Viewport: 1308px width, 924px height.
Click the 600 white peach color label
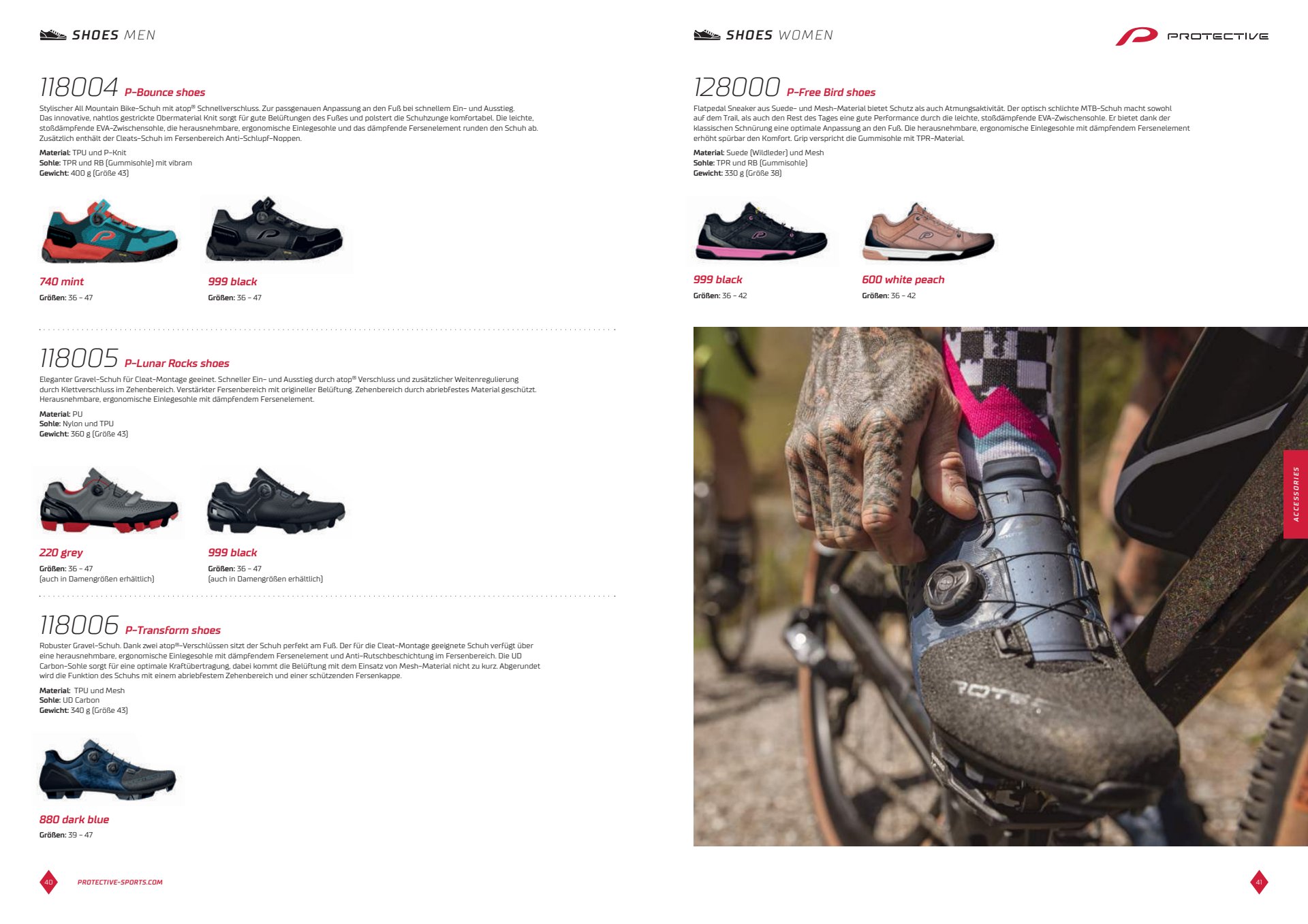[x=903, y=280]
